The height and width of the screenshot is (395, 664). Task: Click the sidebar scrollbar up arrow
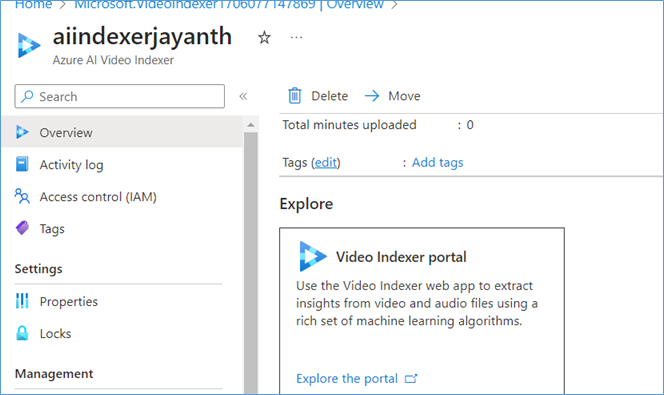pos(251,125)
